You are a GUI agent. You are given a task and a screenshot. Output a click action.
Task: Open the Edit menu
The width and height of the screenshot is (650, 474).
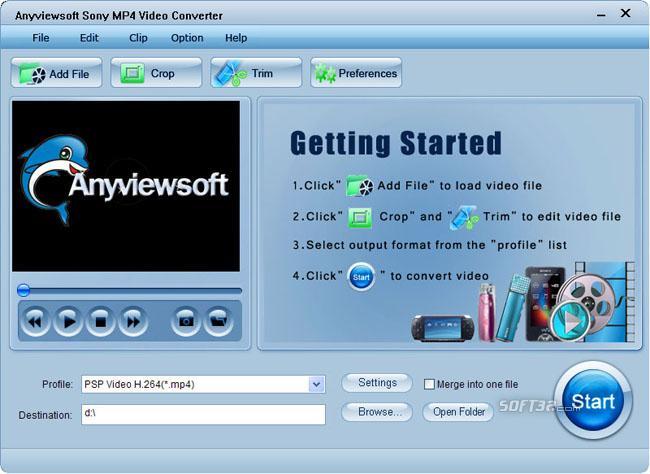(89, 38)
